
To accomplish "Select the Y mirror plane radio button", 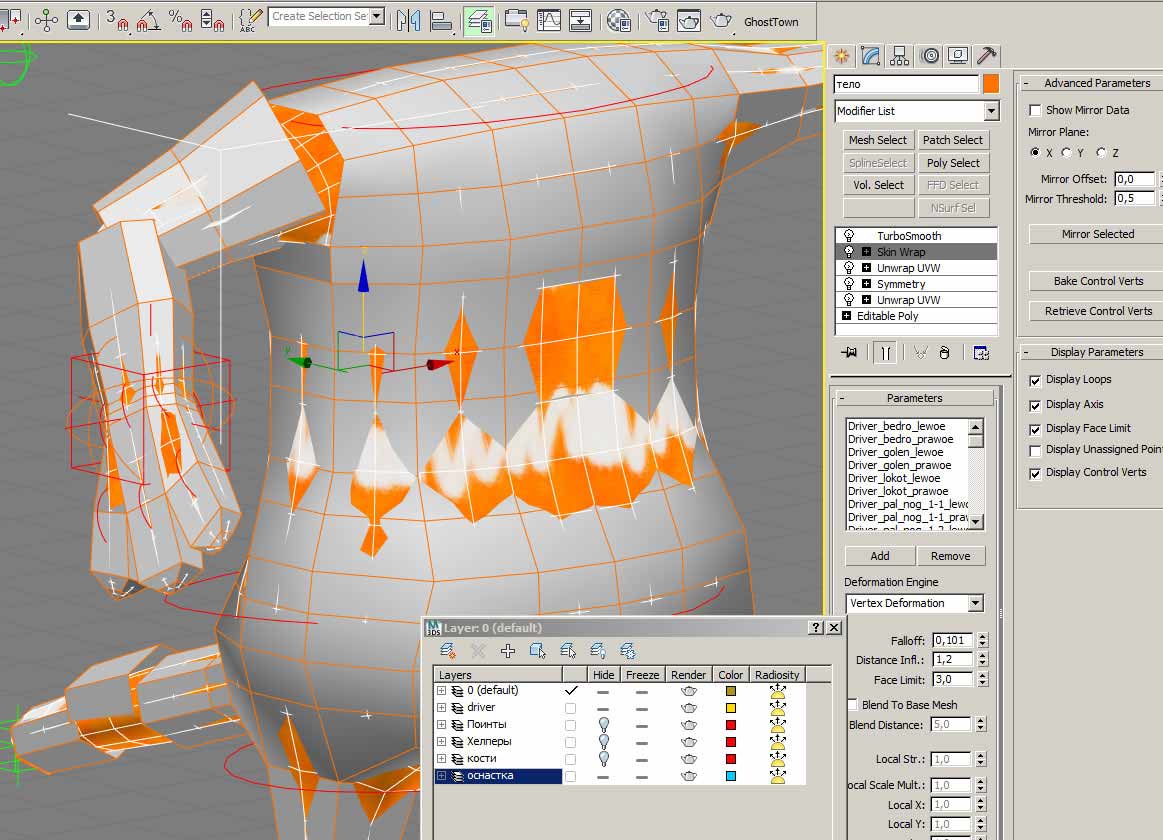I will tap(1067, 153).
